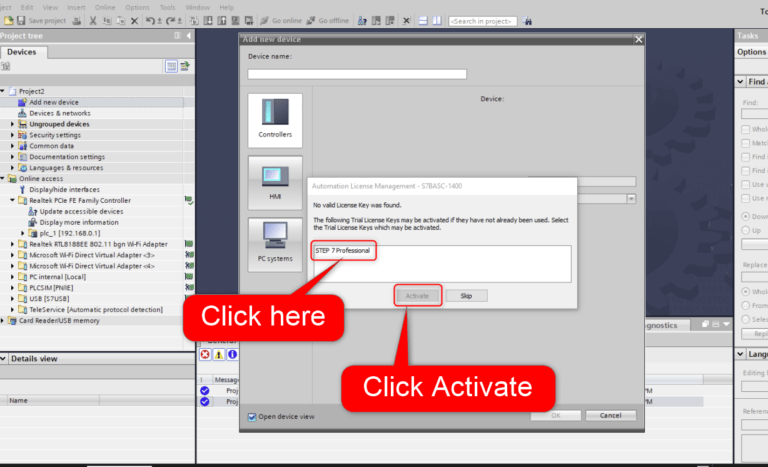Screen dimensions: 768x467
Task: Click the Skip button in license dialog
Action: 466,295
